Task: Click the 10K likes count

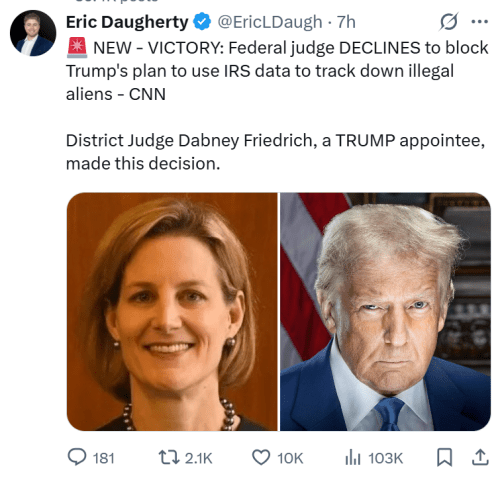Action: tap(290, 458)
